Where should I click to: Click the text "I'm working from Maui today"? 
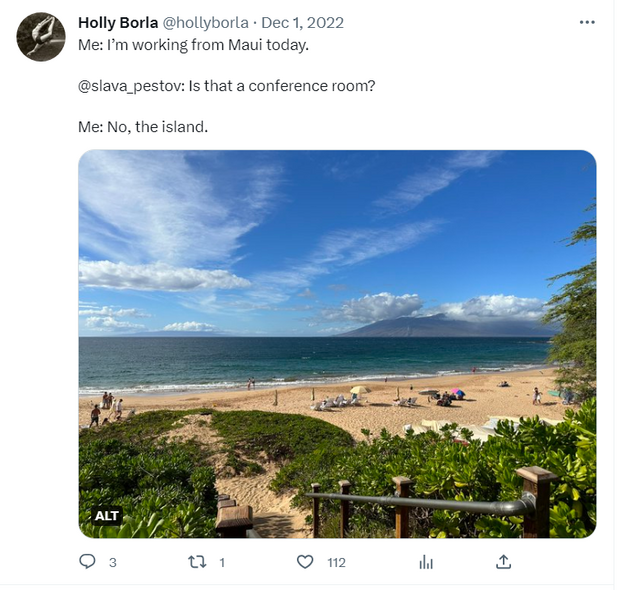tap(196, 45)
